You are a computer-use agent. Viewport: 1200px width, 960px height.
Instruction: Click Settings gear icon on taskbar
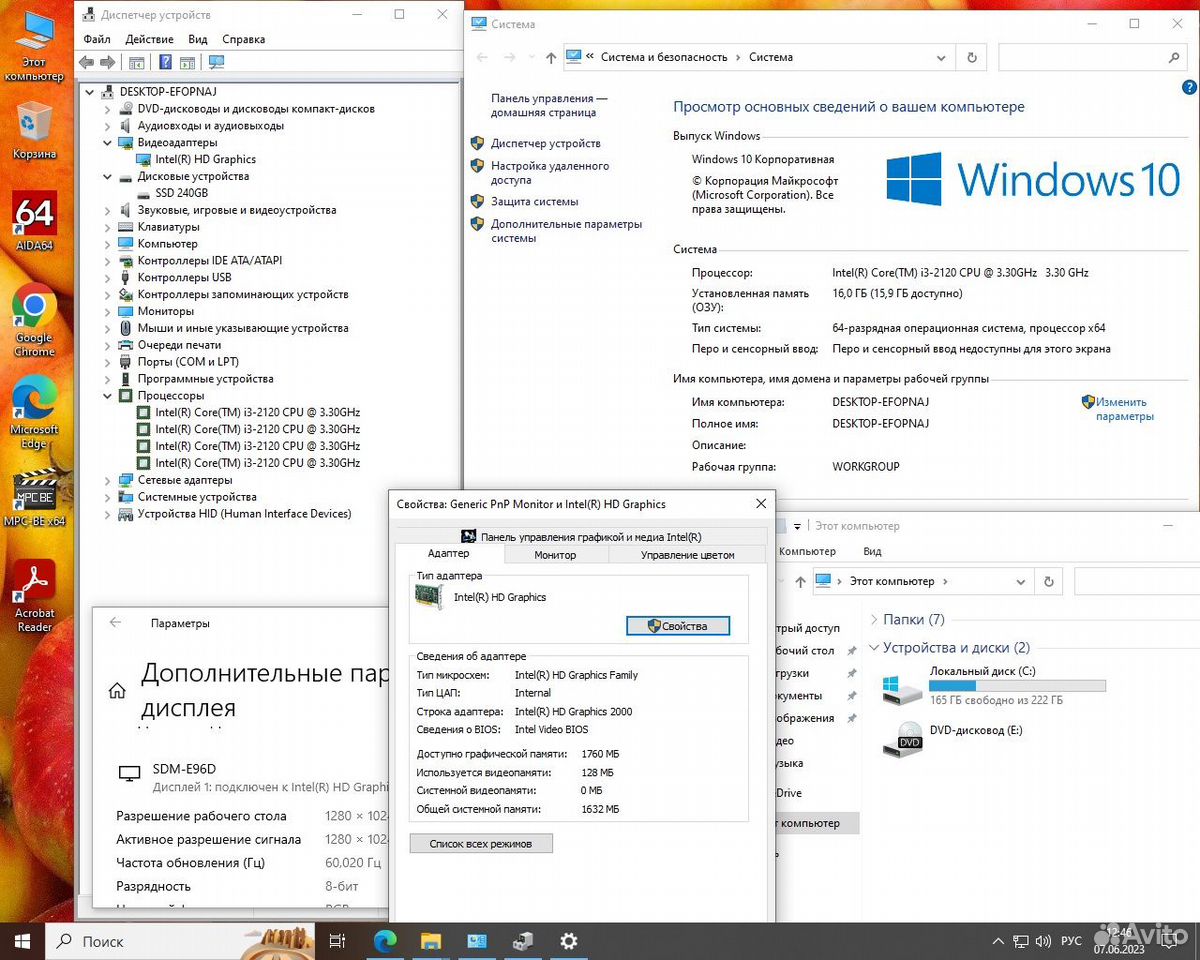(x=568, y=941)
